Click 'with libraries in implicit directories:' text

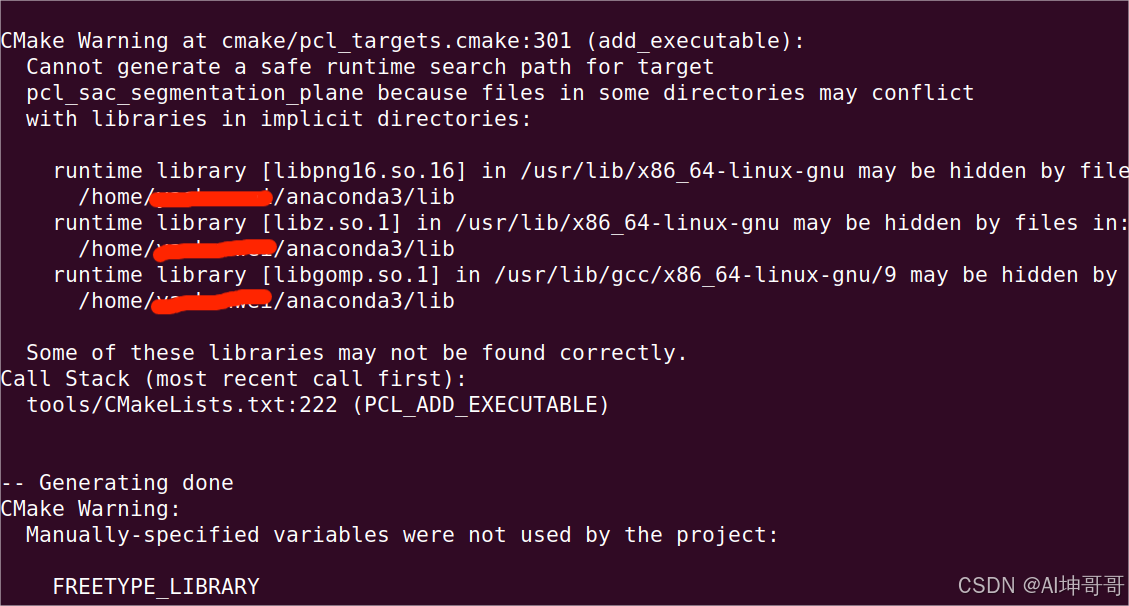[x=279, y=119]
